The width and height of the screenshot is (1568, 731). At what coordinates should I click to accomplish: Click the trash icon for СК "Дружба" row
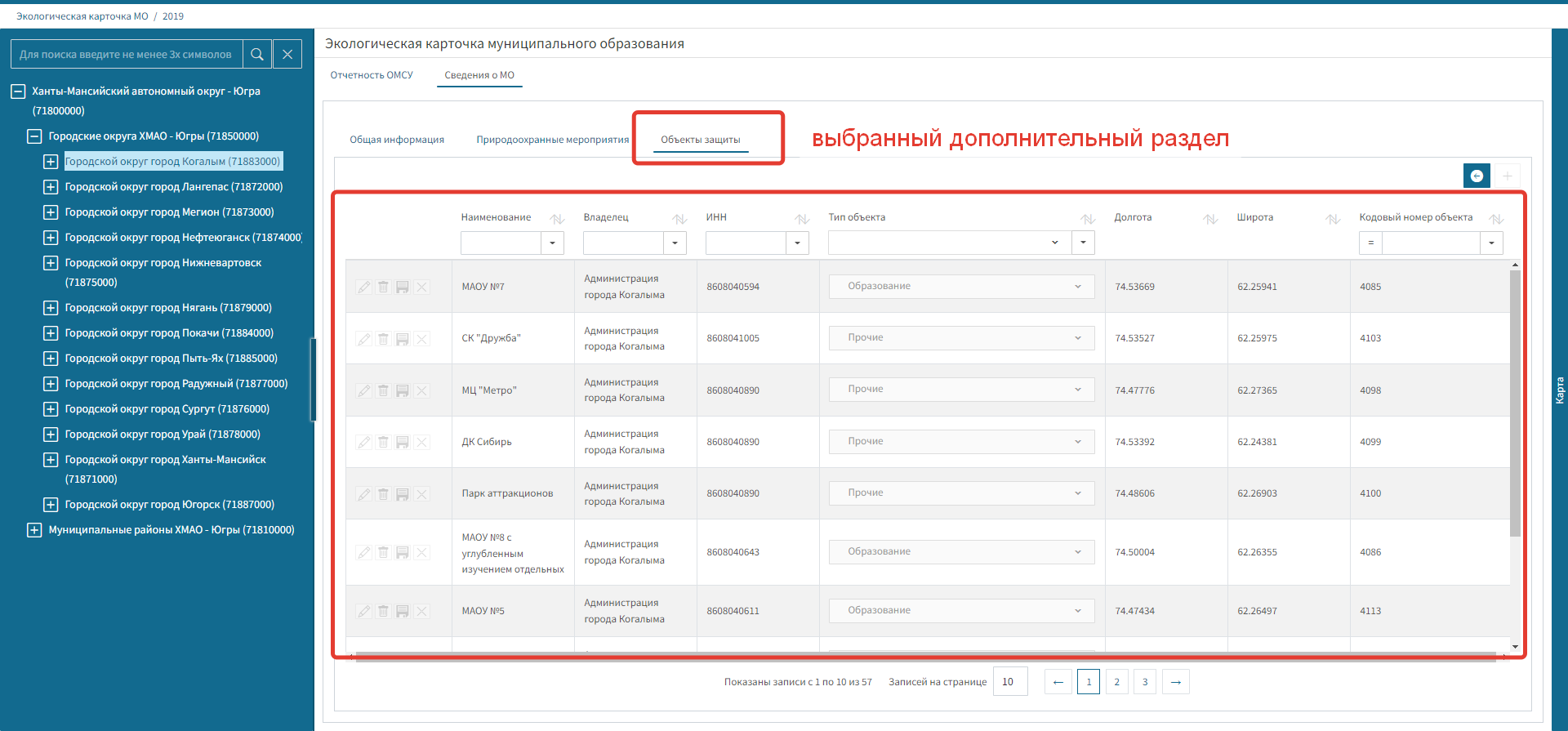tap(383, 339)
